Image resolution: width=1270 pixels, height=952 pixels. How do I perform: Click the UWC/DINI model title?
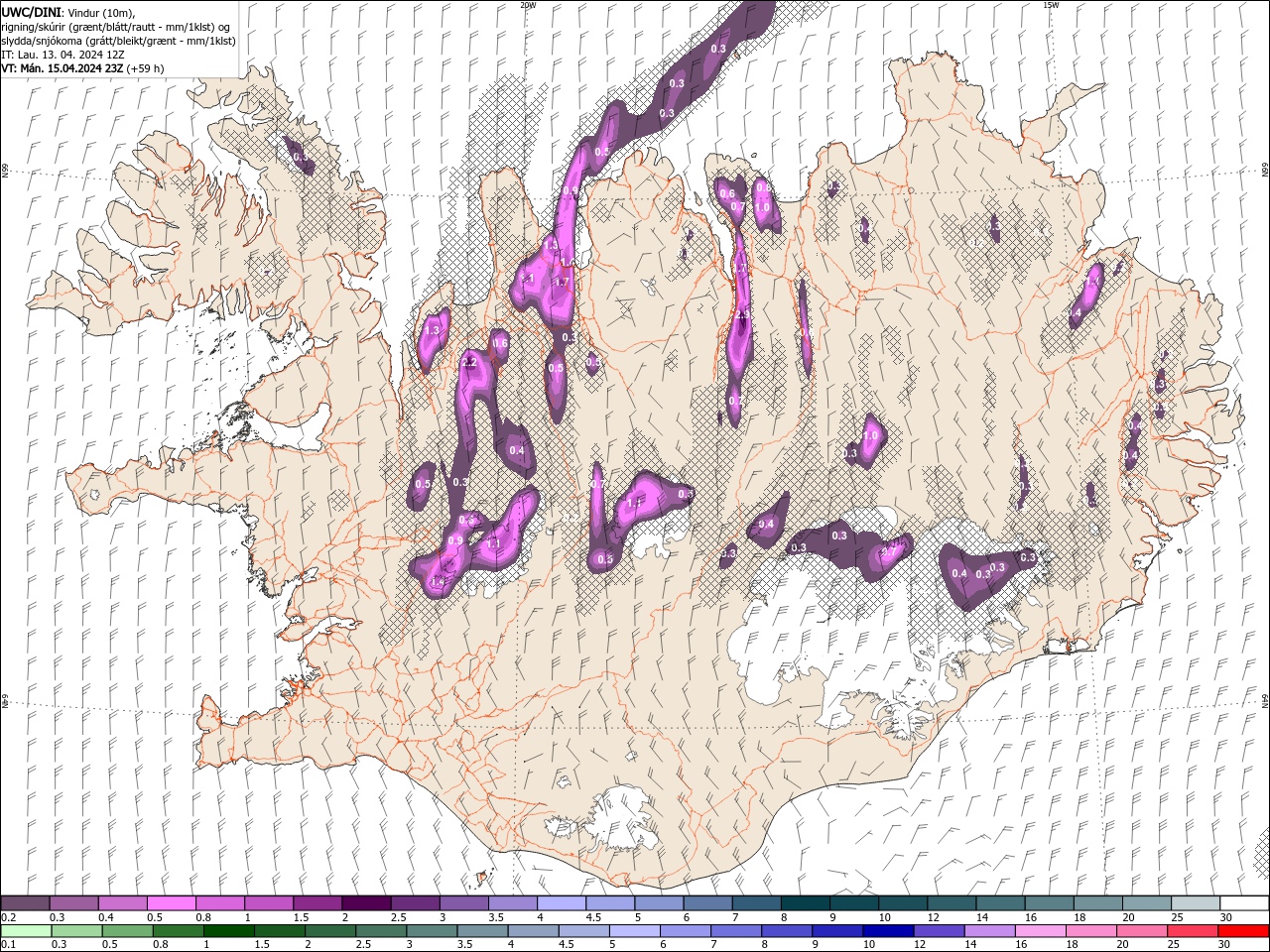coord(31,11)
